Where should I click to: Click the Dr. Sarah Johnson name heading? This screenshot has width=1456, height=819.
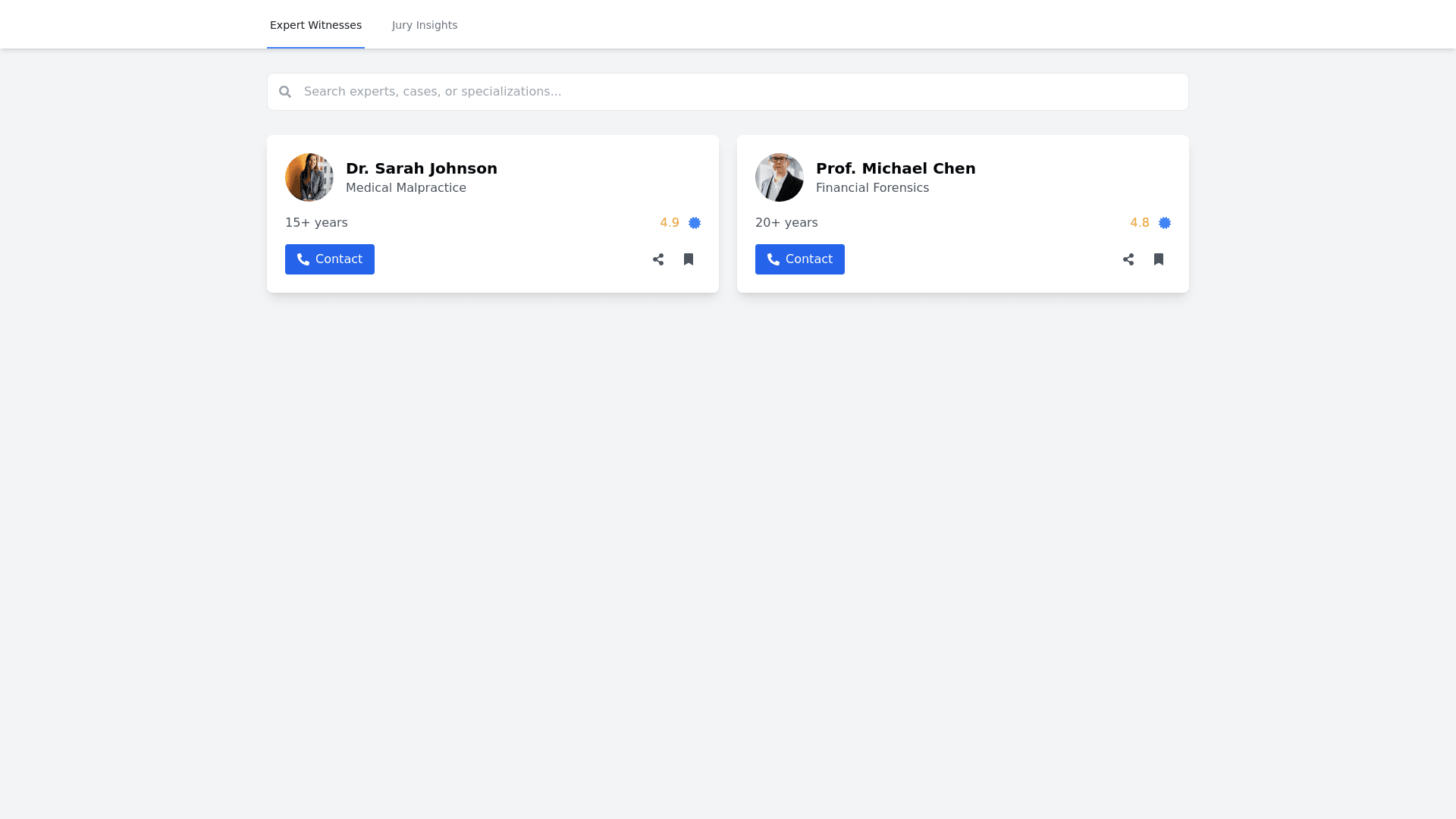[x=422, y=168]
